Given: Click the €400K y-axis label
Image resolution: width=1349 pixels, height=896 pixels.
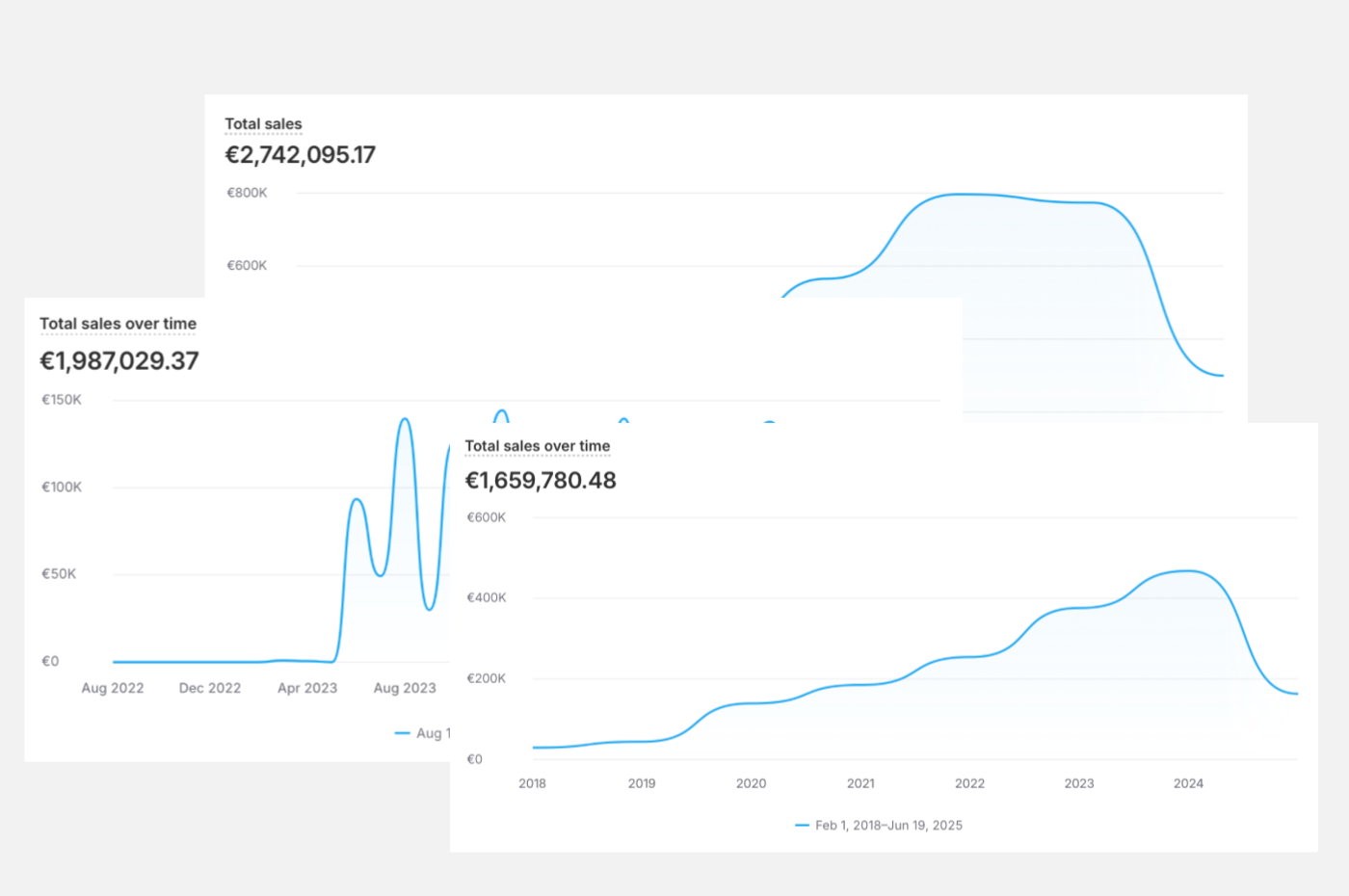Looking at the screenshot, I should pos(487,597).
